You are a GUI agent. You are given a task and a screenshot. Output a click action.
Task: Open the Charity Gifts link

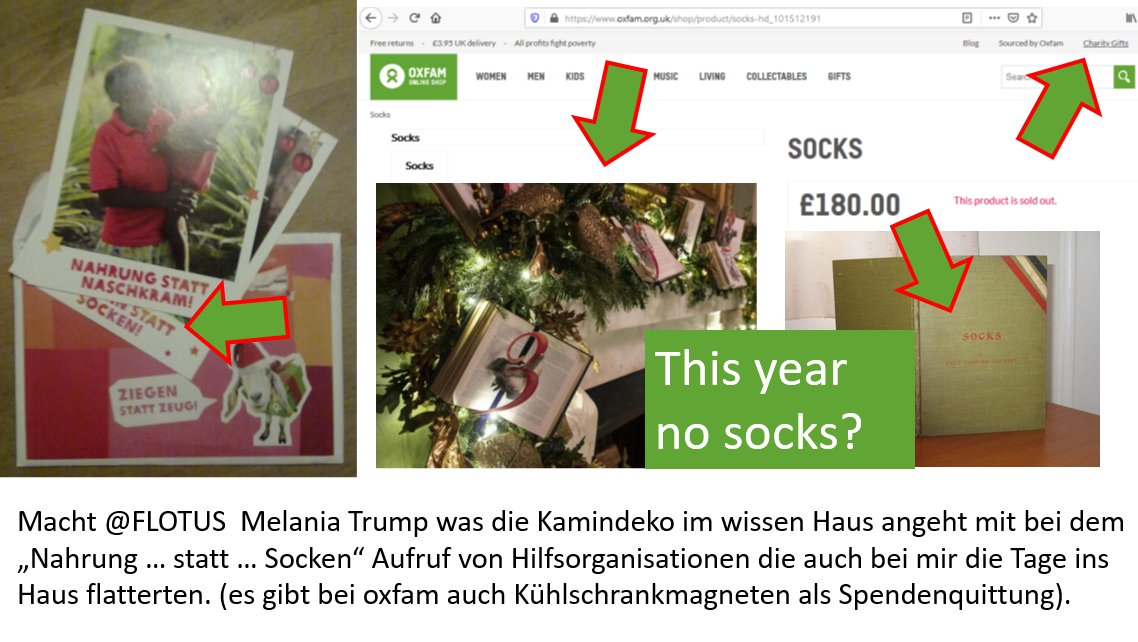point(1105,44)
